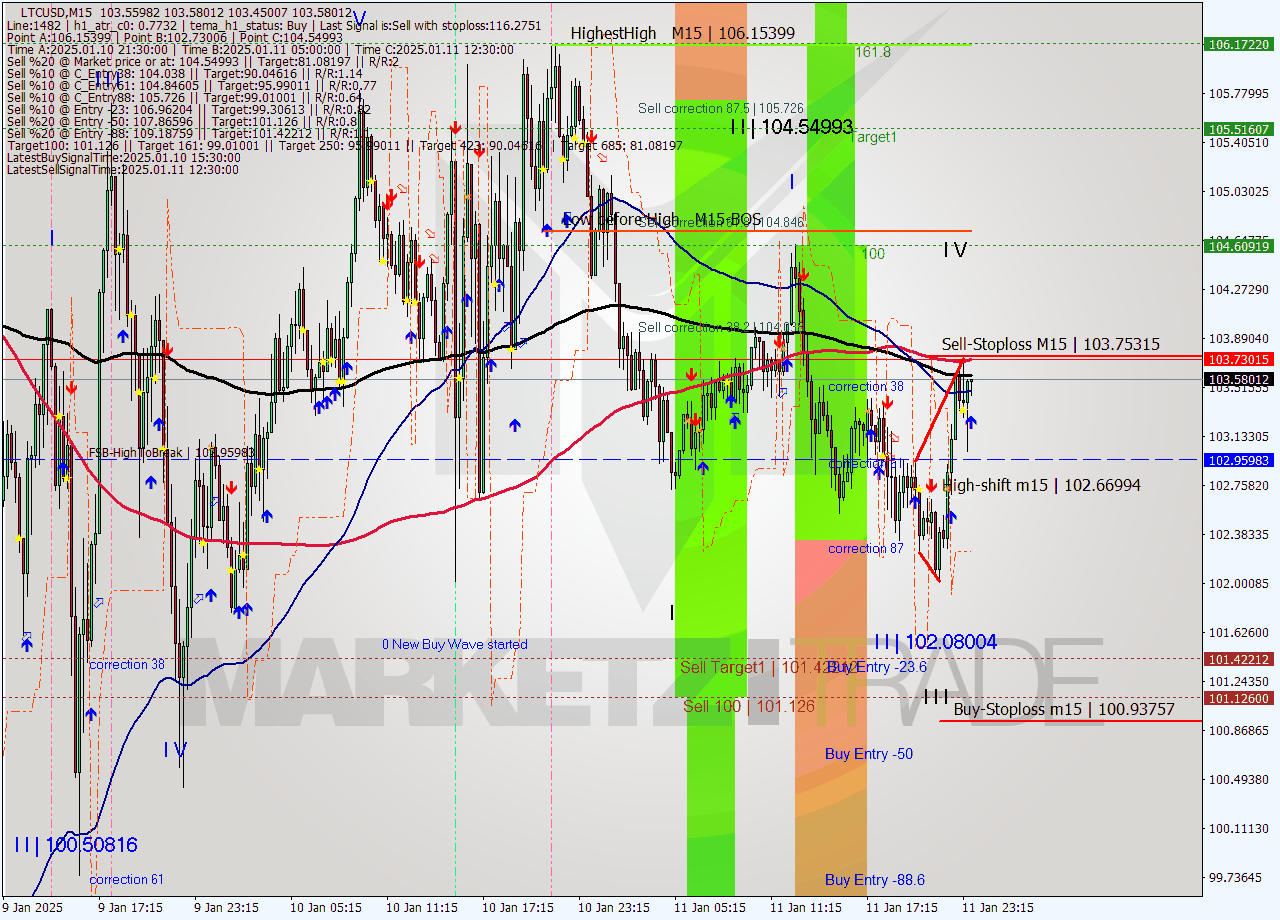Select the green 104.60919 price tag
This screenshot has height=920, width=1280.
click(x=1239, y=246)
